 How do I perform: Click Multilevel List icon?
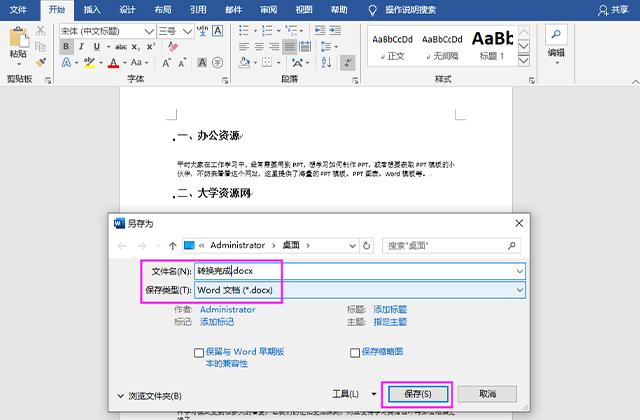(291, 30)
